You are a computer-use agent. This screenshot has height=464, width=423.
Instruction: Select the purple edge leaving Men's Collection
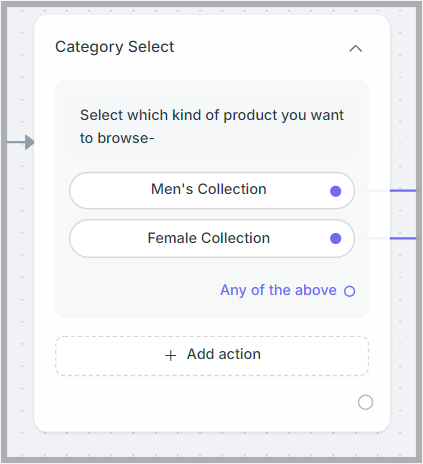click(403, 191)
